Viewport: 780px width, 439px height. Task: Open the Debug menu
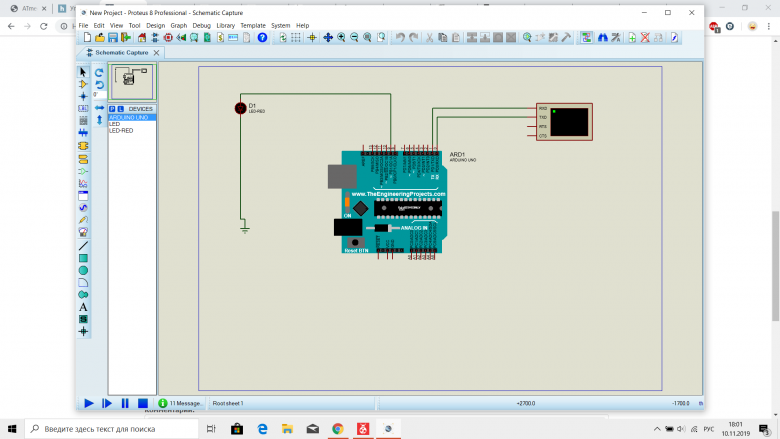[x=201, y=25]
